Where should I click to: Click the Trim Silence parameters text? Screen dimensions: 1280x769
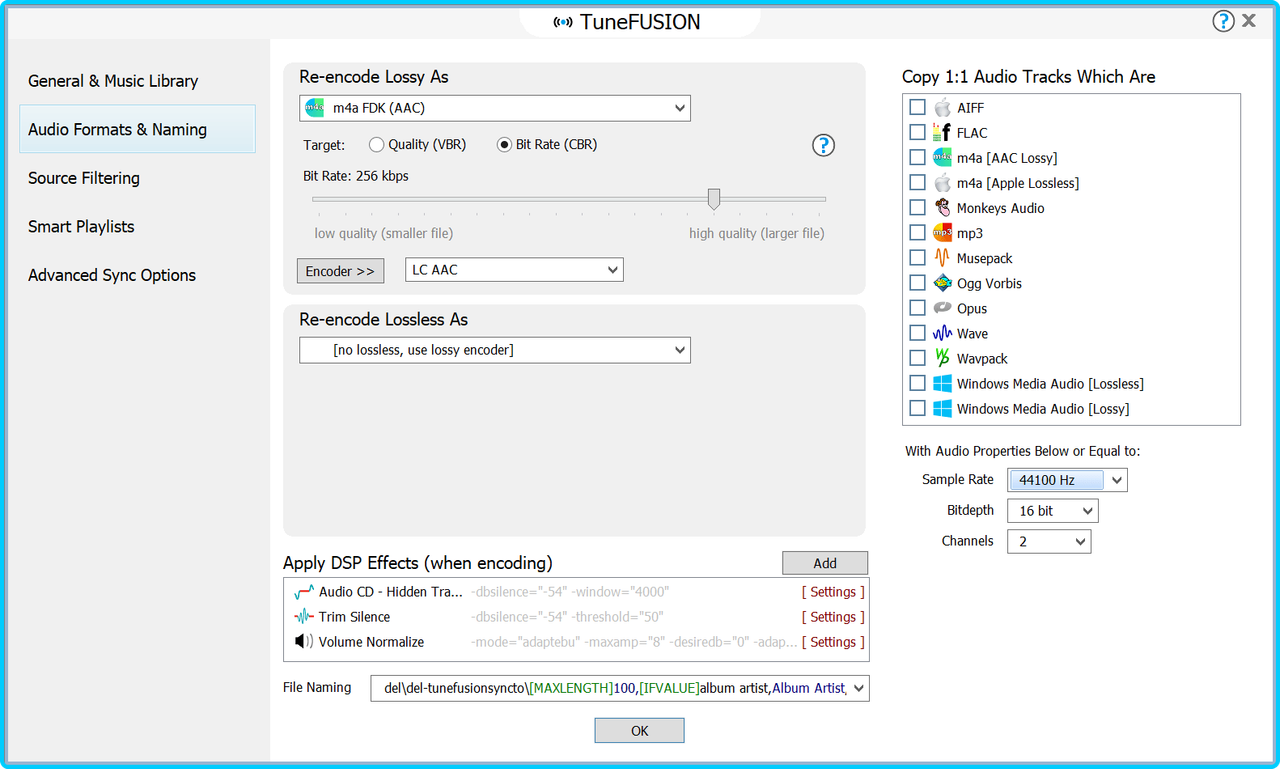click(x=567, y=617)
